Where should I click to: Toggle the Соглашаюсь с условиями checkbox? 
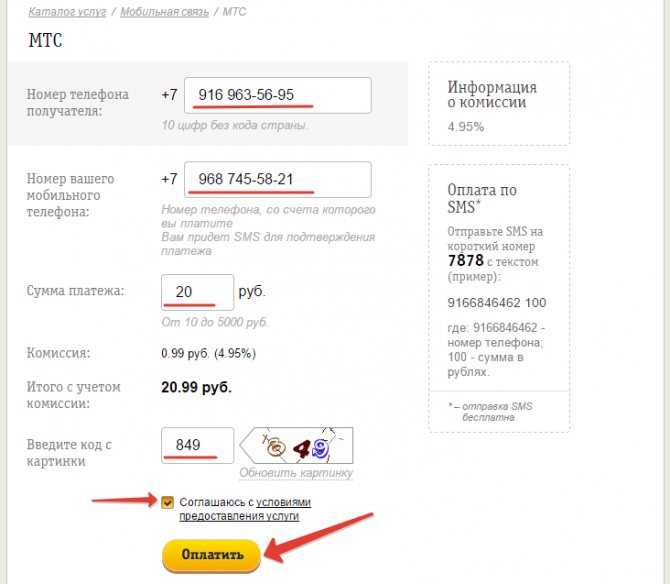(x=168, y=502)
